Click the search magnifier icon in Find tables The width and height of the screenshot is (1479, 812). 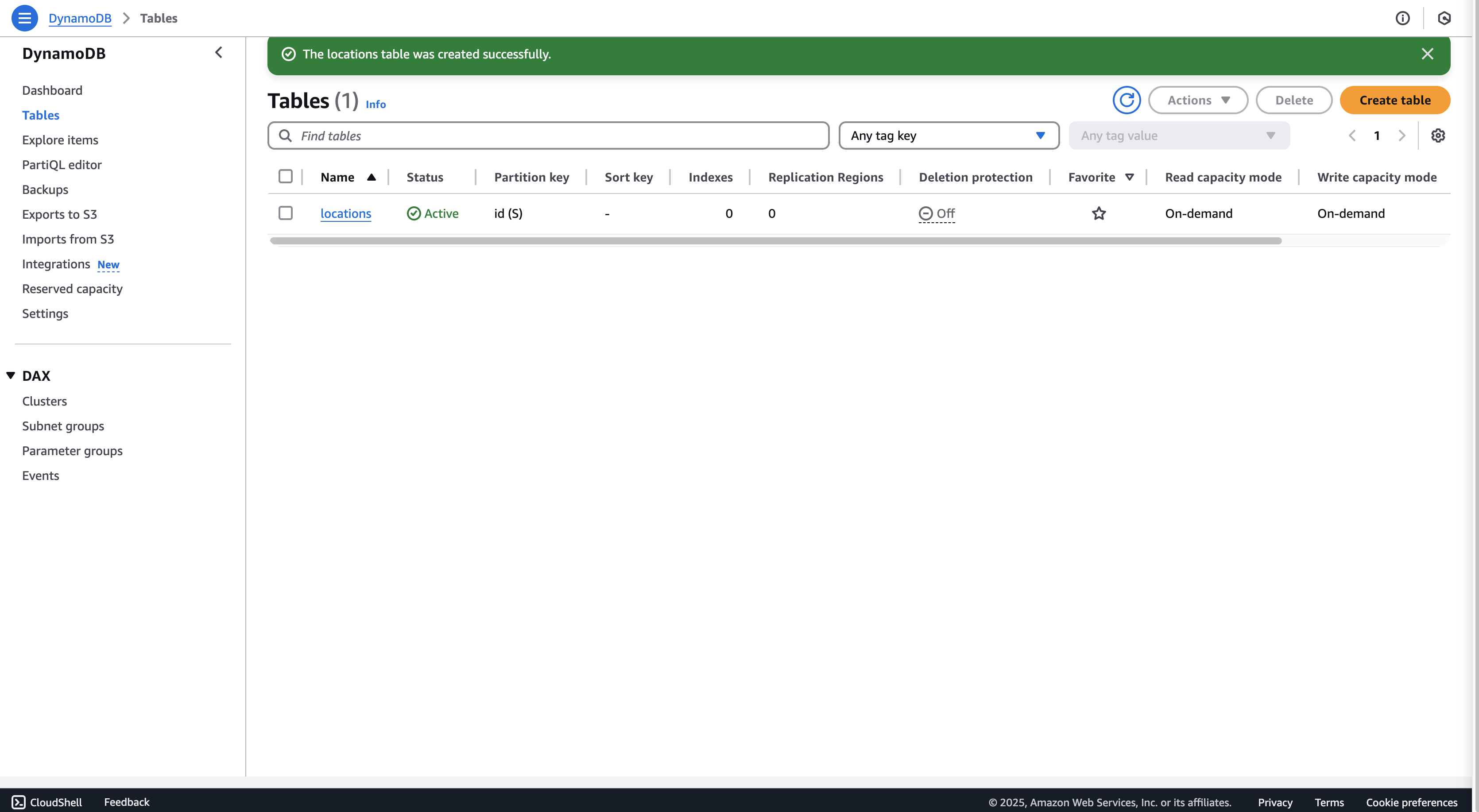(285, 135)
